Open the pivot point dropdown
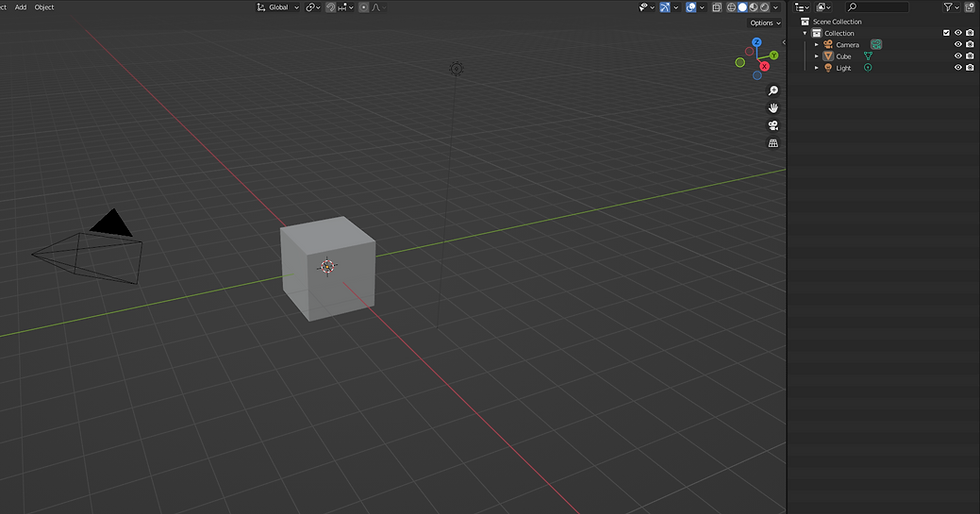The height and width of the screenshot is (514, 980). click(312, 8)
